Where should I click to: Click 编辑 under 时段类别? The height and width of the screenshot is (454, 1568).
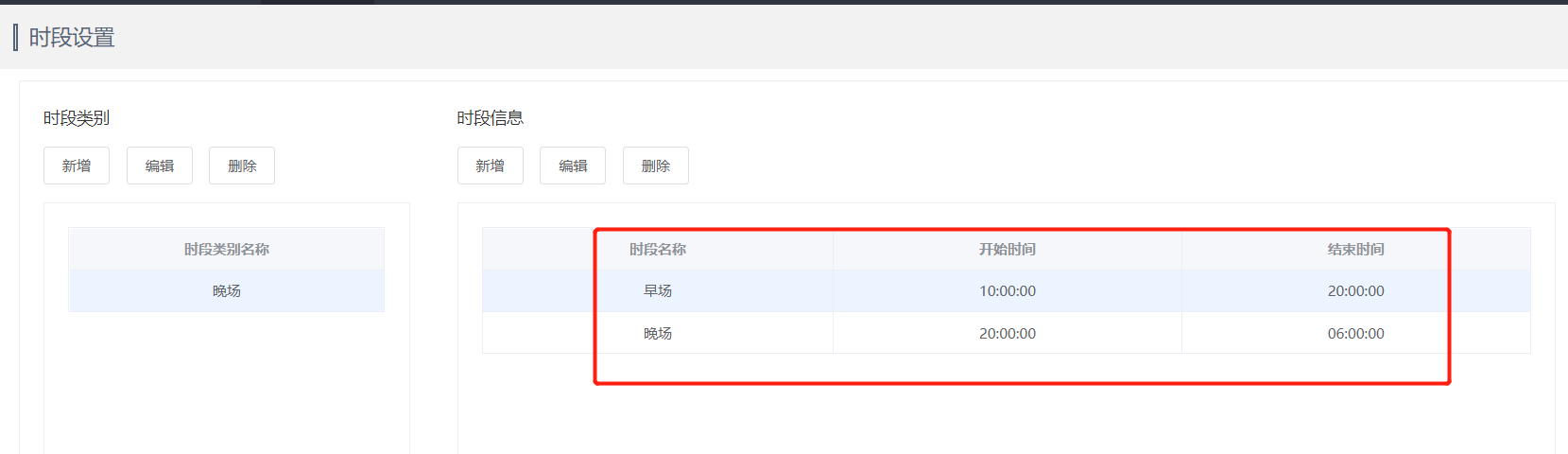pos(160,166)
